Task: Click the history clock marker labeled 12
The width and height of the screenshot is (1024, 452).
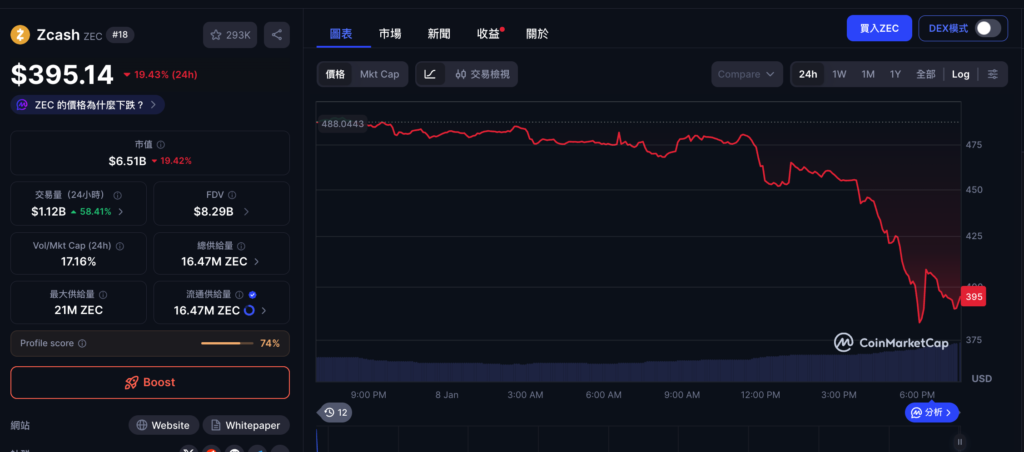Action: tap(335, 412)
